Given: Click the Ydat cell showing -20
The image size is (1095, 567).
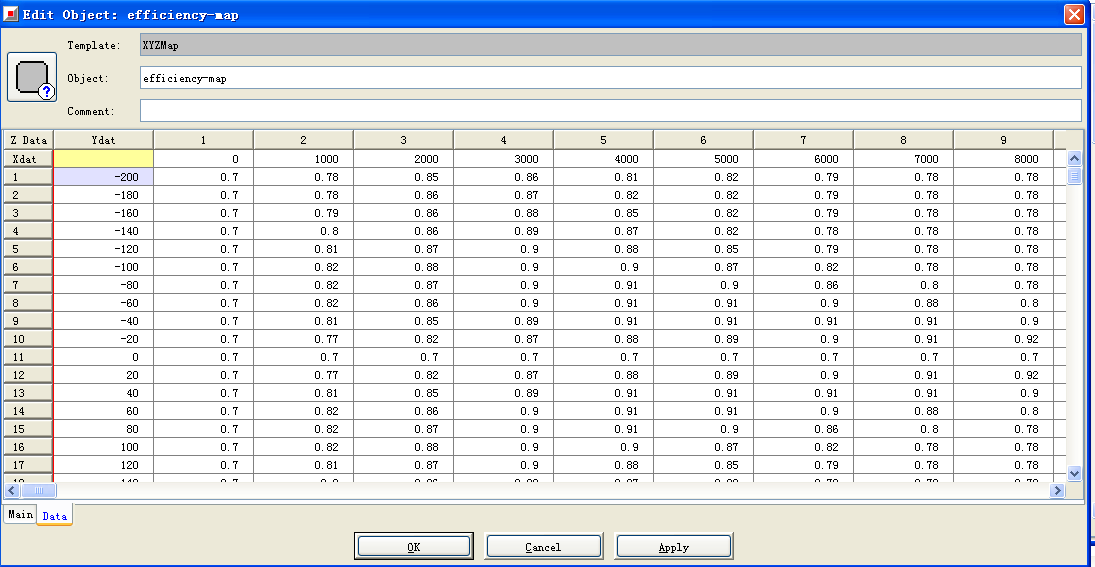Looking at the screenshot, I should [x=103, y=339].
